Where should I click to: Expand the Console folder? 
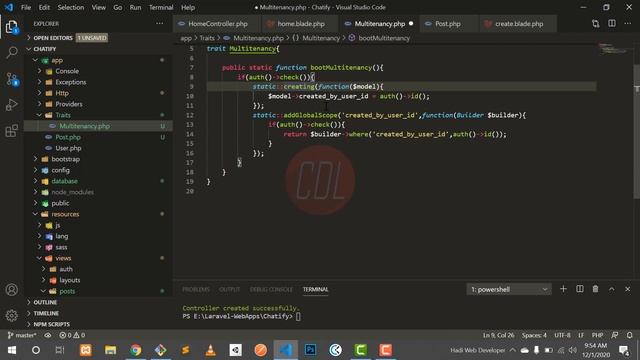coord(98,71)
